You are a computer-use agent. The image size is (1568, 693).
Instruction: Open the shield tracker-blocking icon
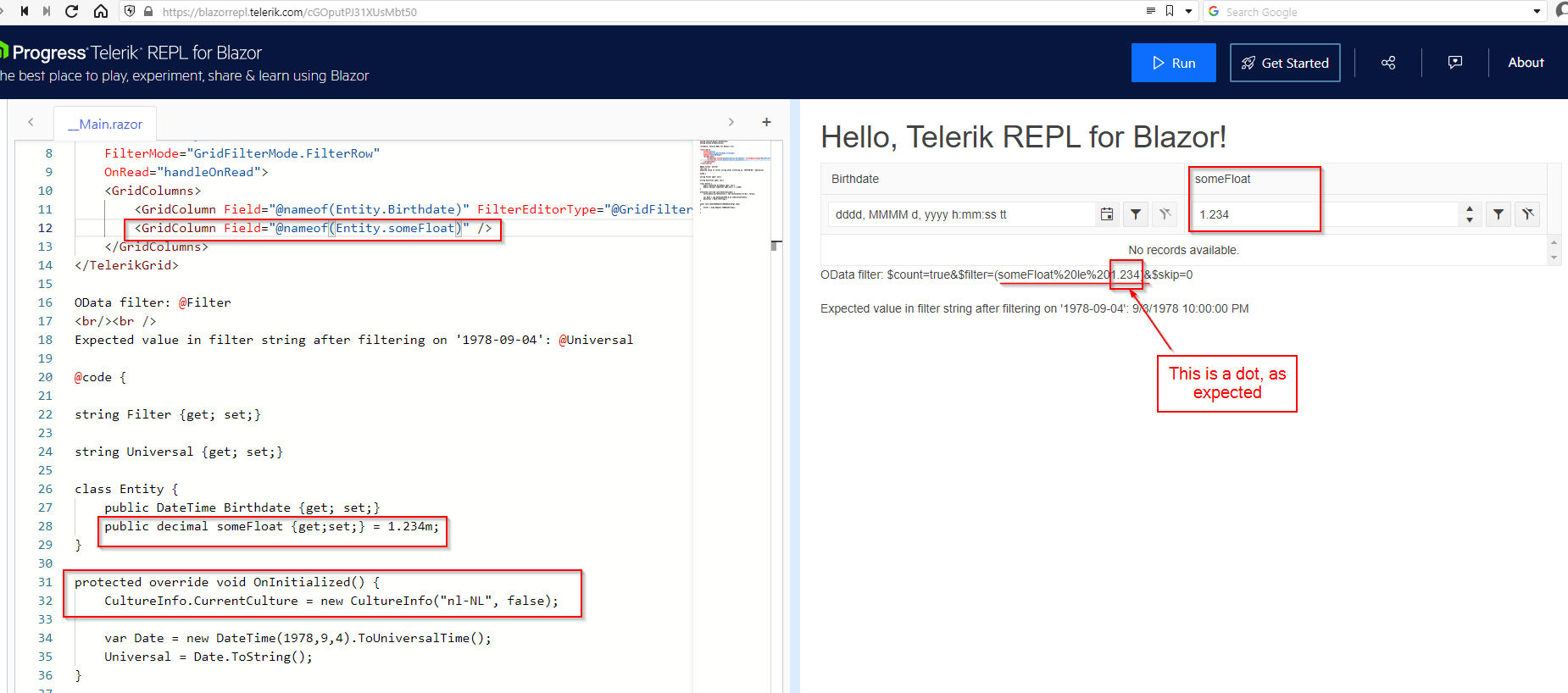click(x=130, y=11)
